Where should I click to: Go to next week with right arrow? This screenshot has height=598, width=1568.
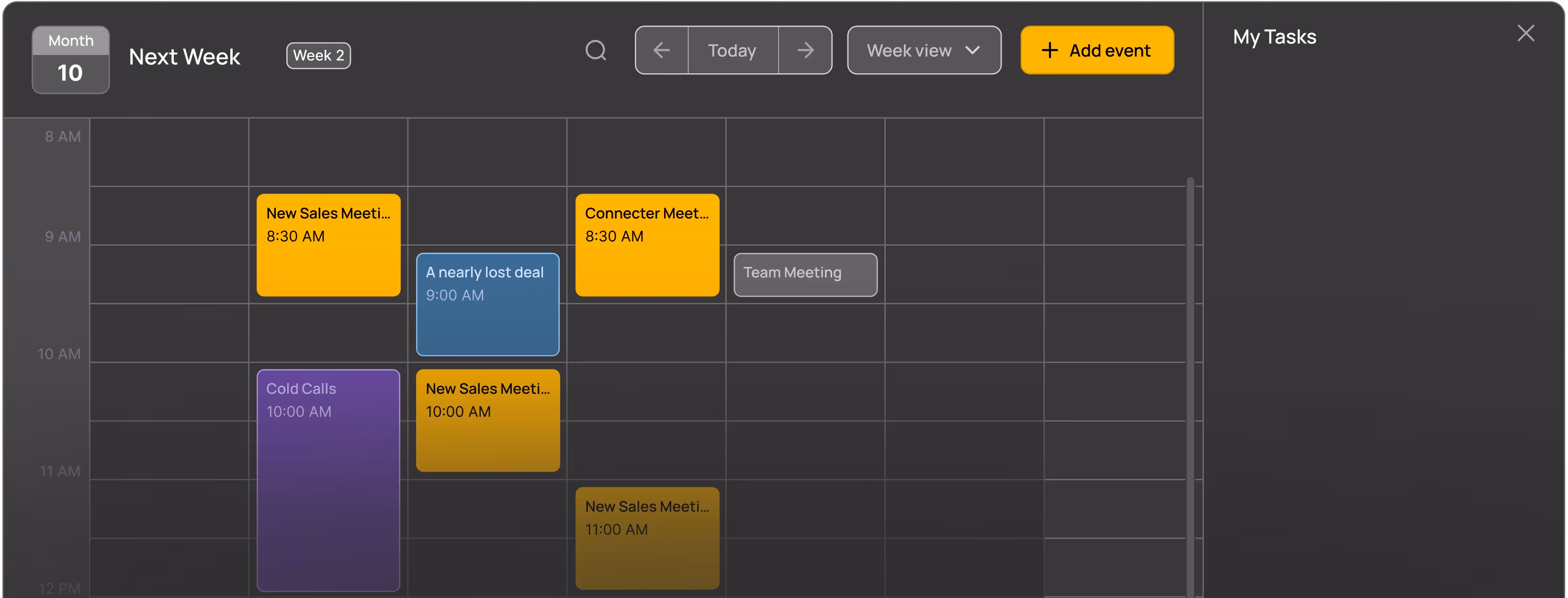tap(805, 50)
